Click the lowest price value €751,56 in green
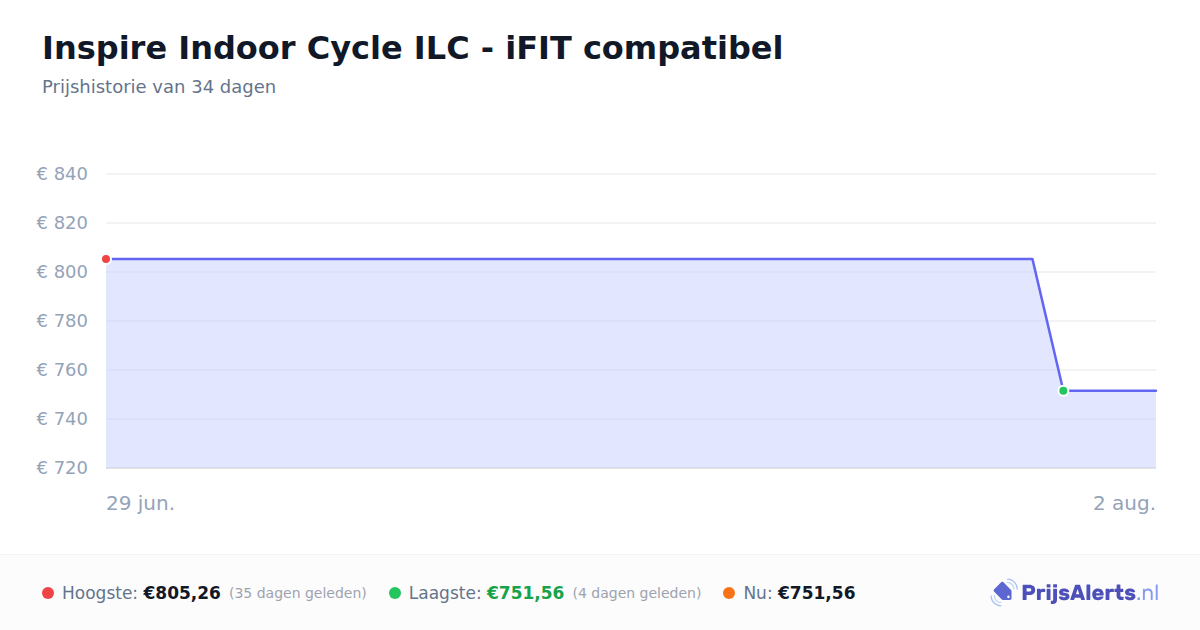The width and height of the screenshot is (1200, 630). 526,593
